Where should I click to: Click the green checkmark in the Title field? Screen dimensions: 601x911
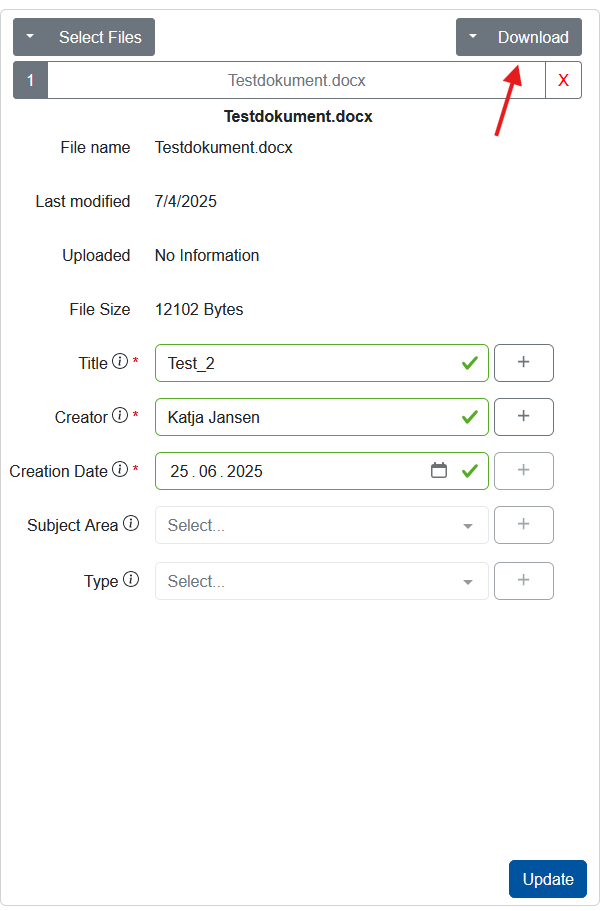click(x=469, y=363)
